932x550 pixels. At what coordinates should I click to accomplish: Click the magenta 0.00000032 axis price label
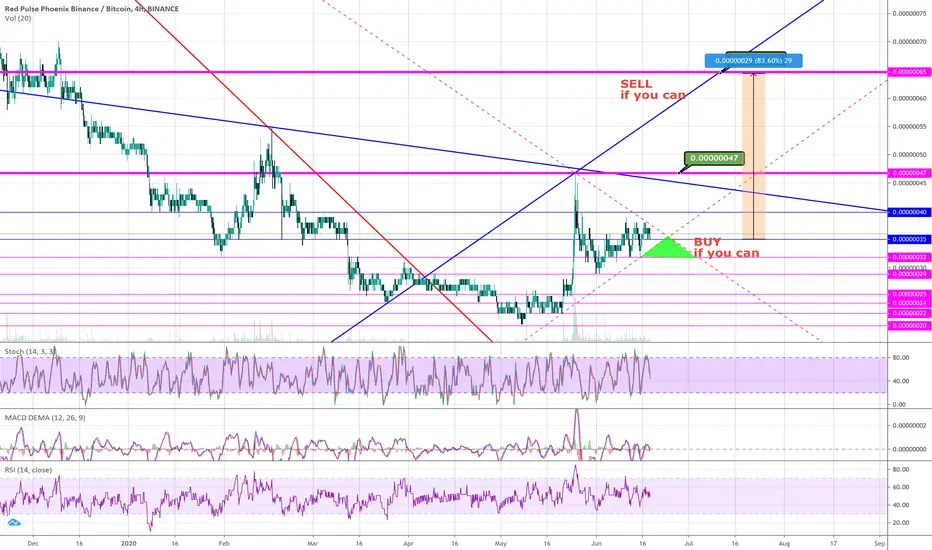pos(909,257)
